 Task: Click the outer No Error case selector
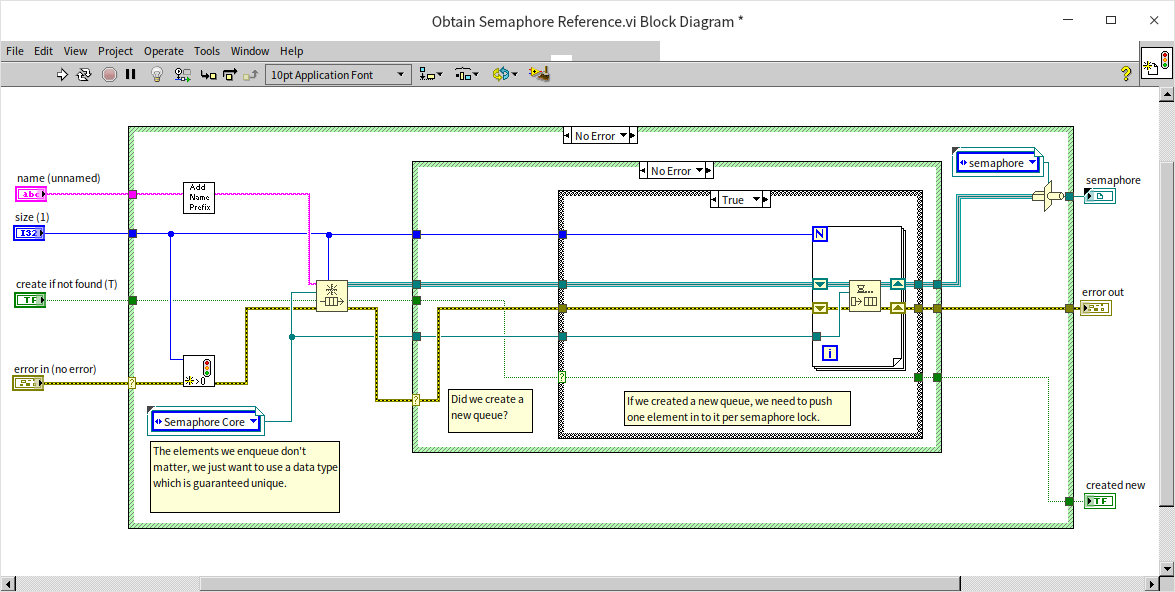[600, 136]
